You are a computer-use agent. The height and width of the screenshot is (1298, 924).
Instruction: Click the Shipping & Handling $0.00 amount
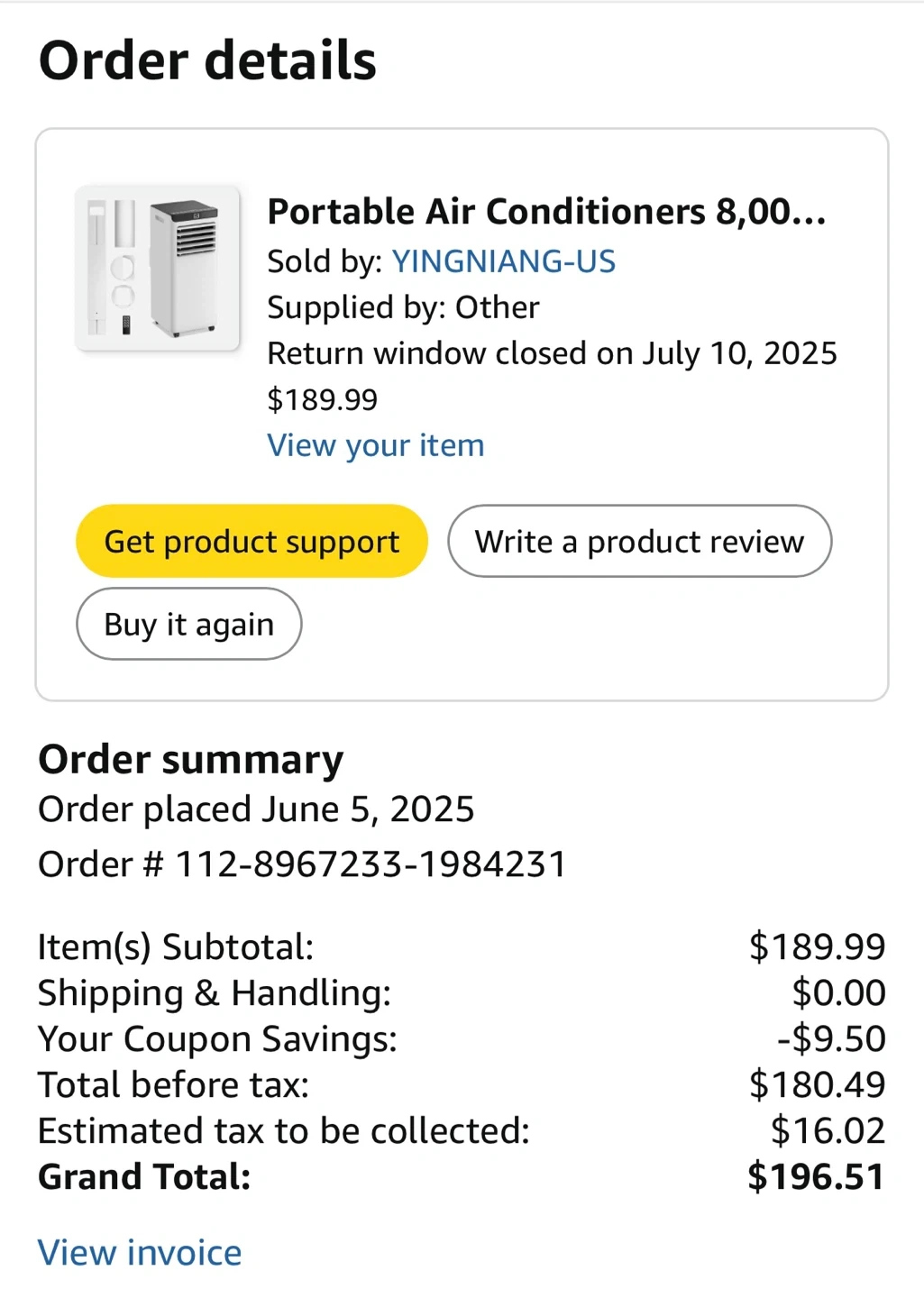pyautogui.click(x=838, y=993)
